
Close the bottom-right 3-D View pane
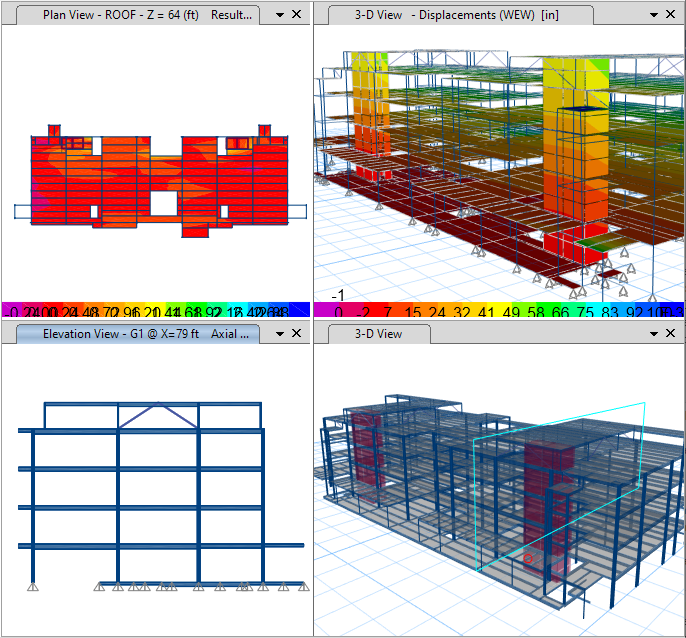pos(672,334)
